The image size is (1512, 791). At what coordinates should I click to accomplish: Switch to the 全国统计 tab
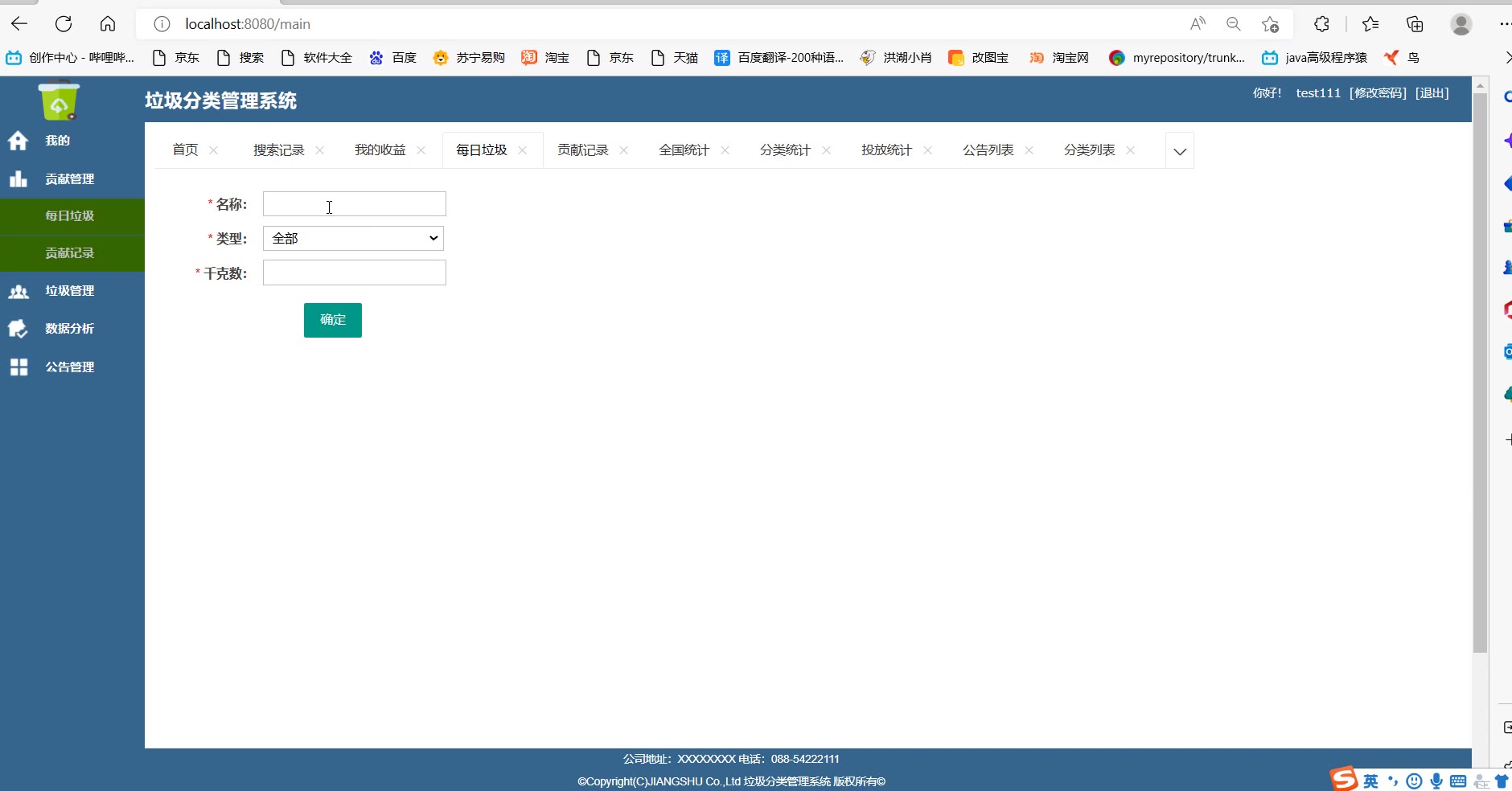click(684, 150)
